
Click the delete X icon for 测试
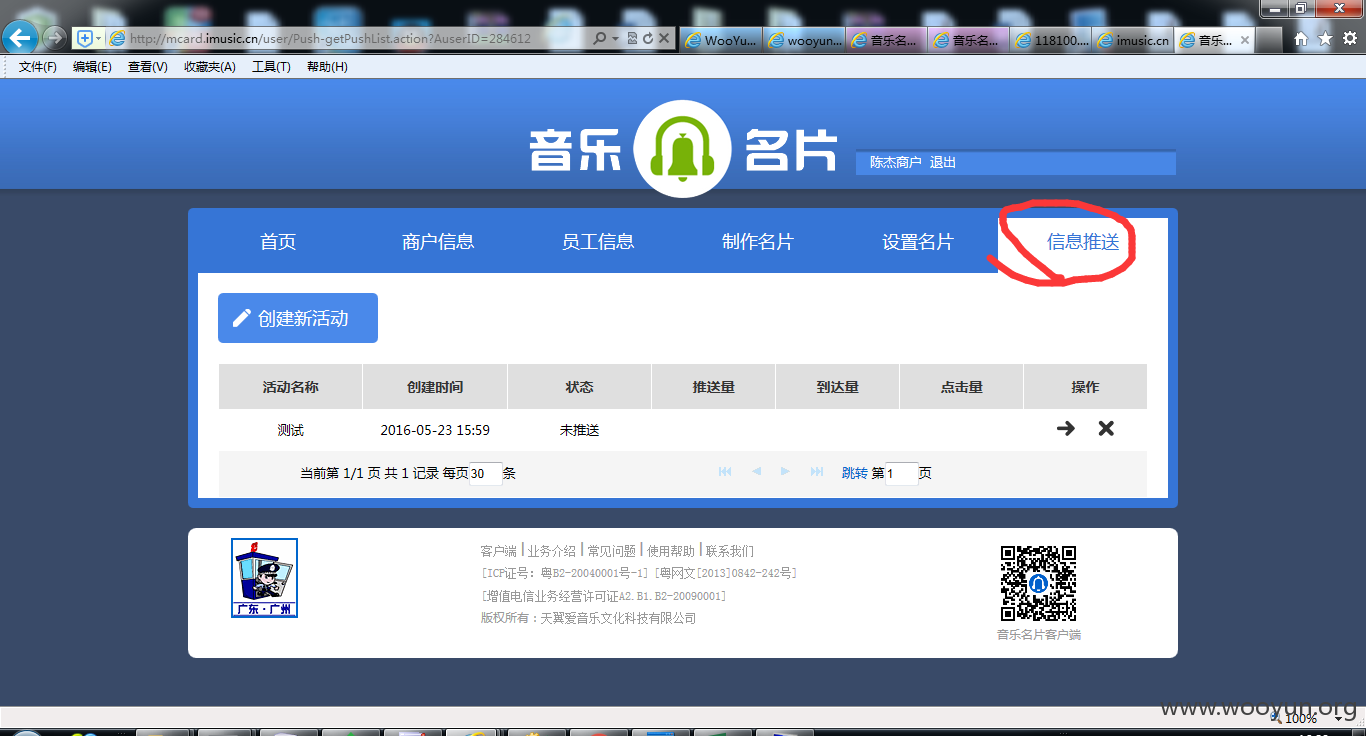(1106, 428)
